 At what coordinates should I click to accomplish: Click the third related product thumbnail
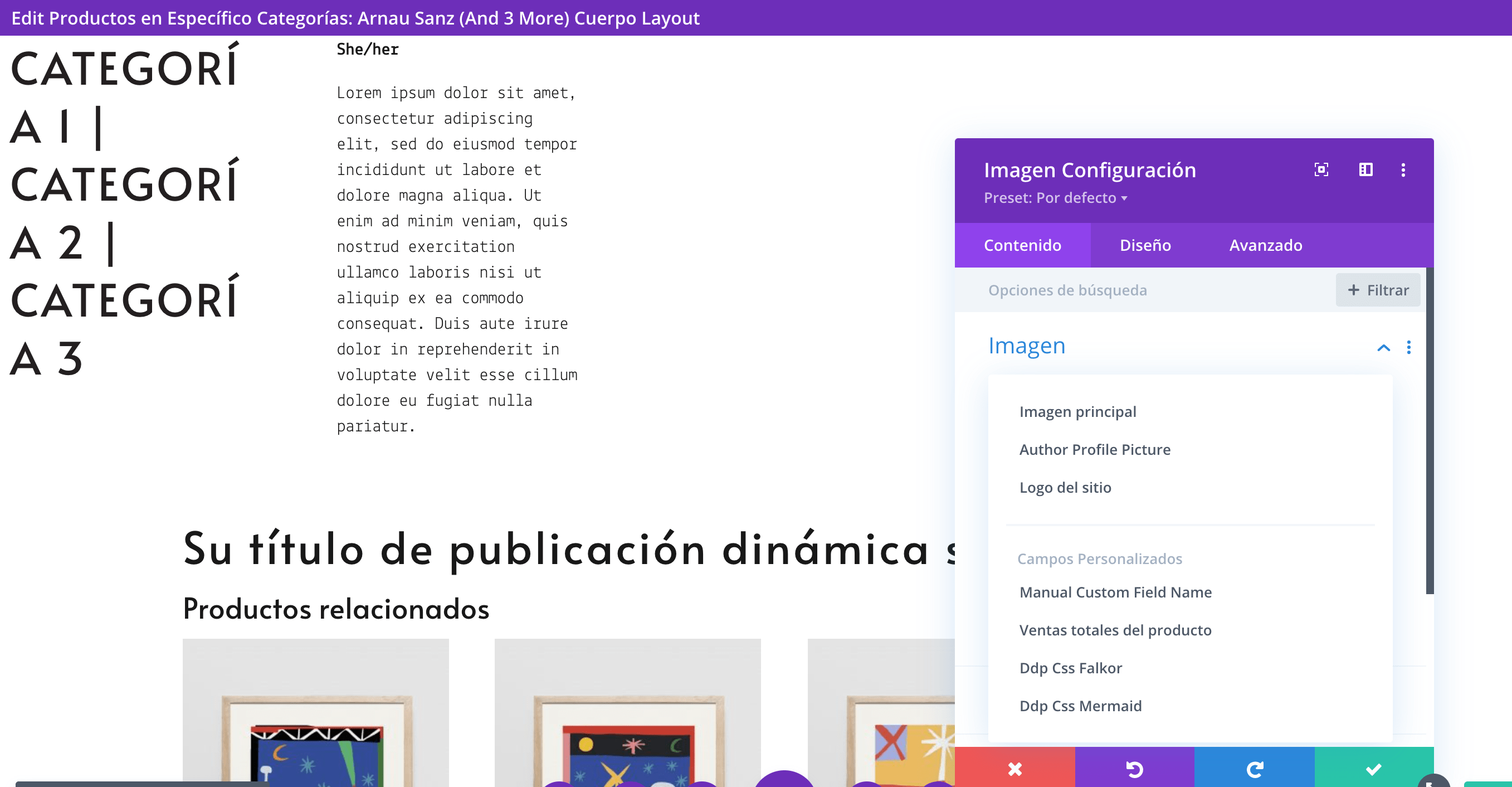pos(881,712)
